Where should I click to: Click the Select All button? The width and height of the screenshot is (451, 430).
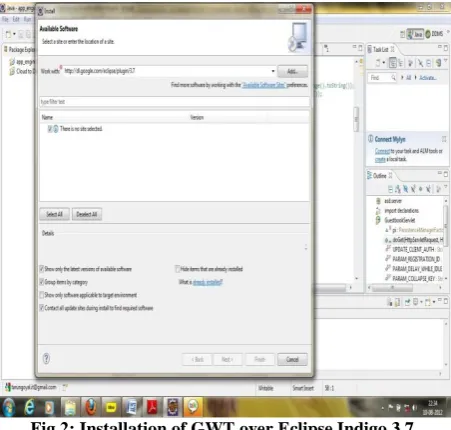click(x=54, y=214)
